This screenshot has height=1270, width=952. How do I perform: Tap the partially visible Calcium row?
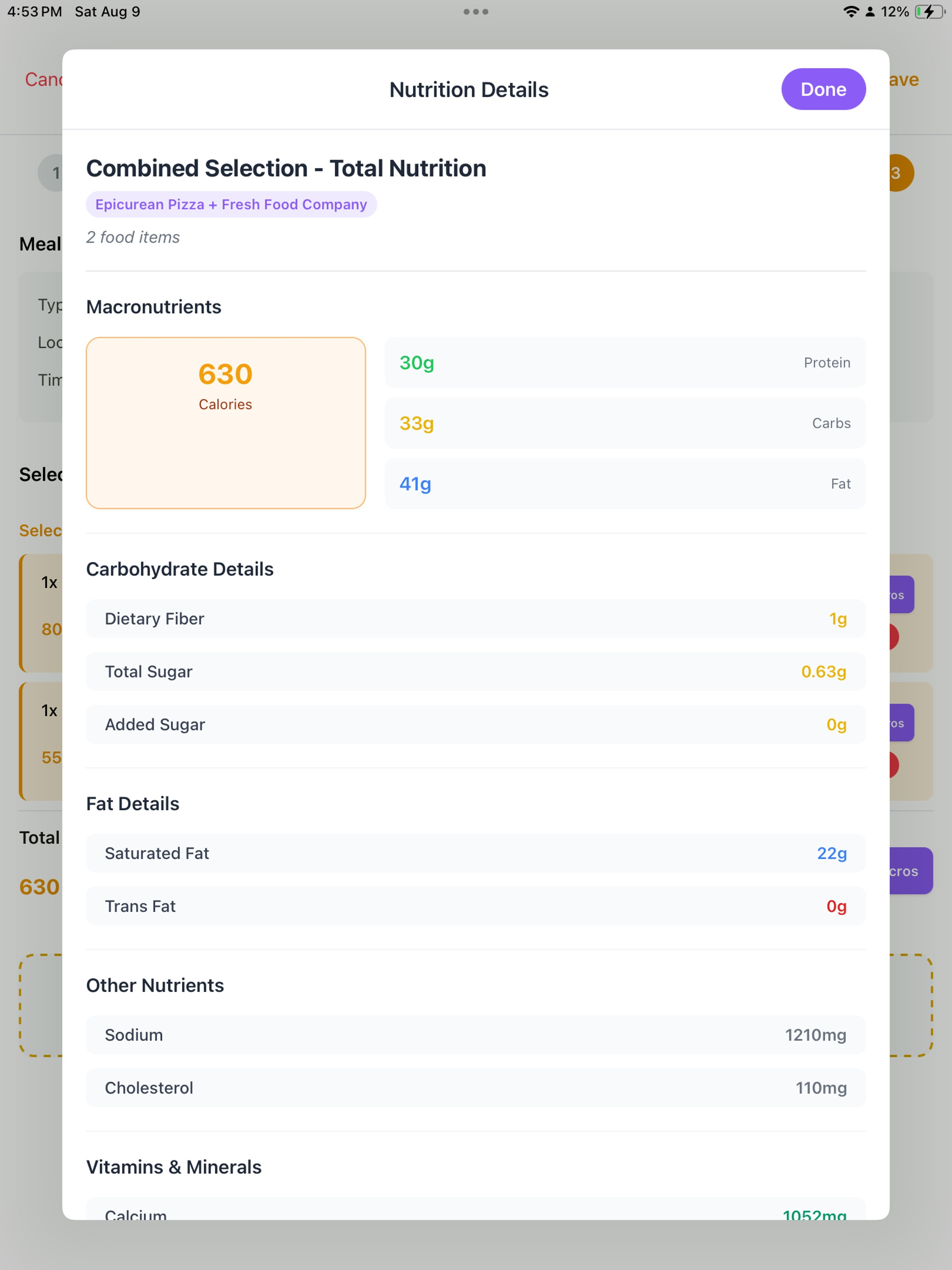(x=476, y=1208)
